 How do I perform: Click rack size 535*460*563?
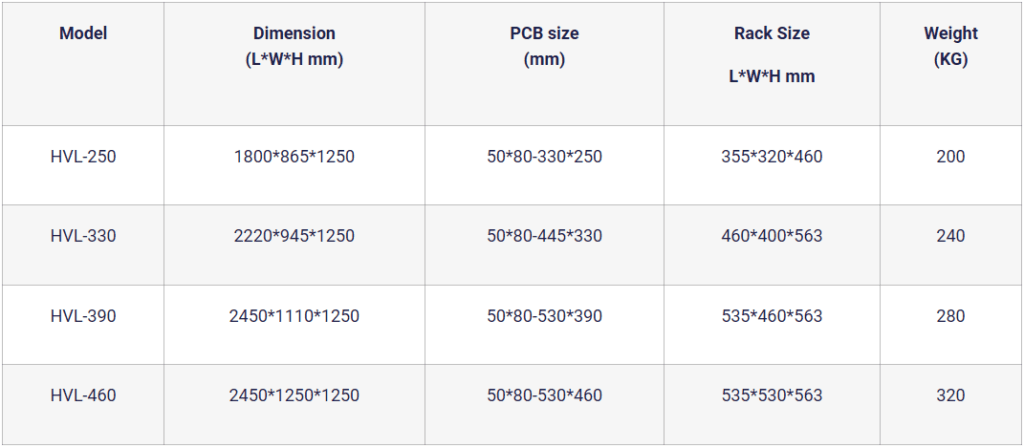tap(771, 316)
